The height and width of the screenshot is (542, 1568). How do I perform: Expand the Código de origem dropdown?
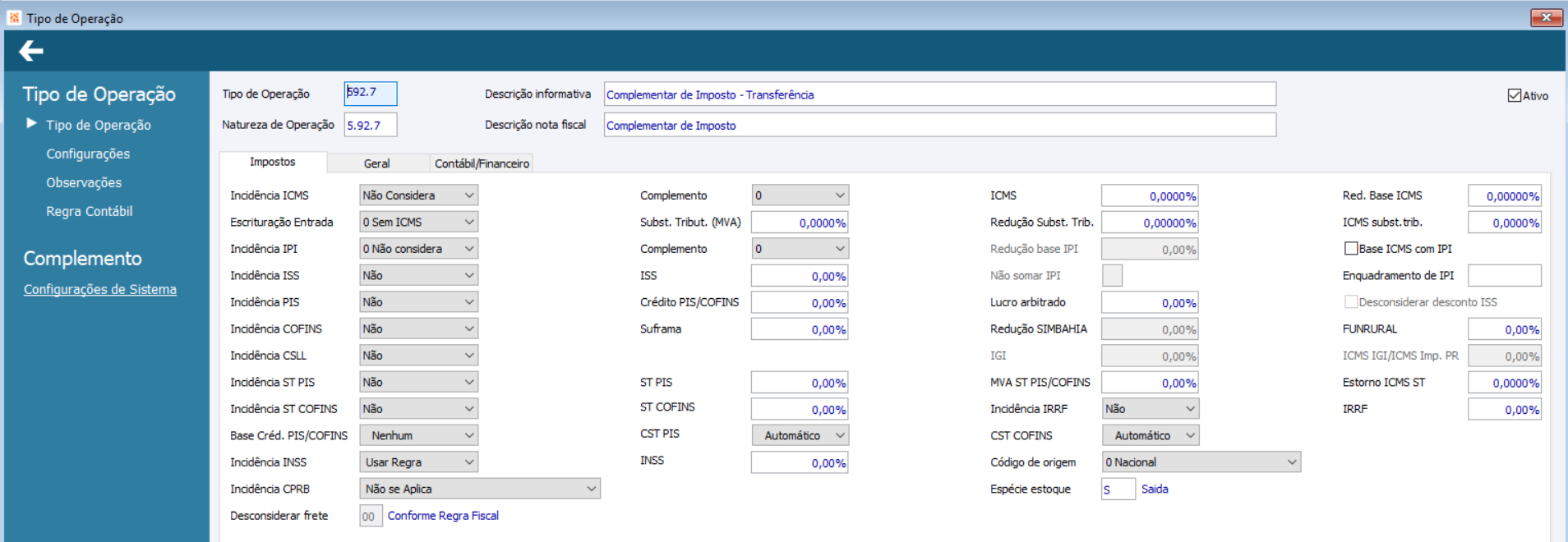[1201, 462]
